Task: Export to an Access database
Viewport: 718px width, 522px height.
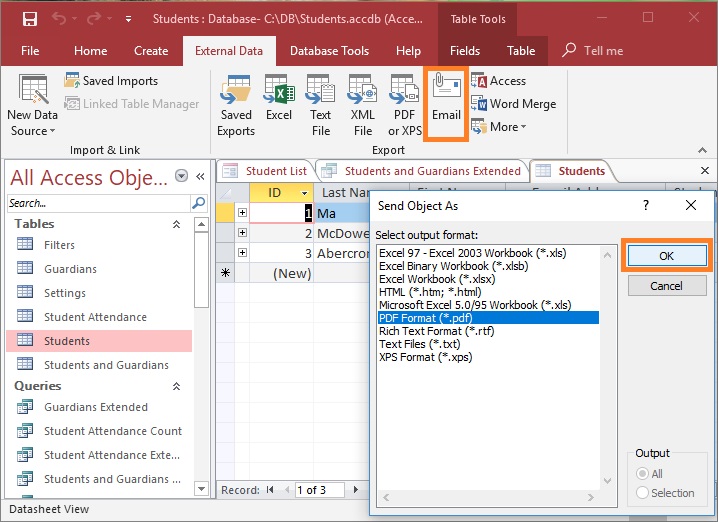Action: point(499,81)
